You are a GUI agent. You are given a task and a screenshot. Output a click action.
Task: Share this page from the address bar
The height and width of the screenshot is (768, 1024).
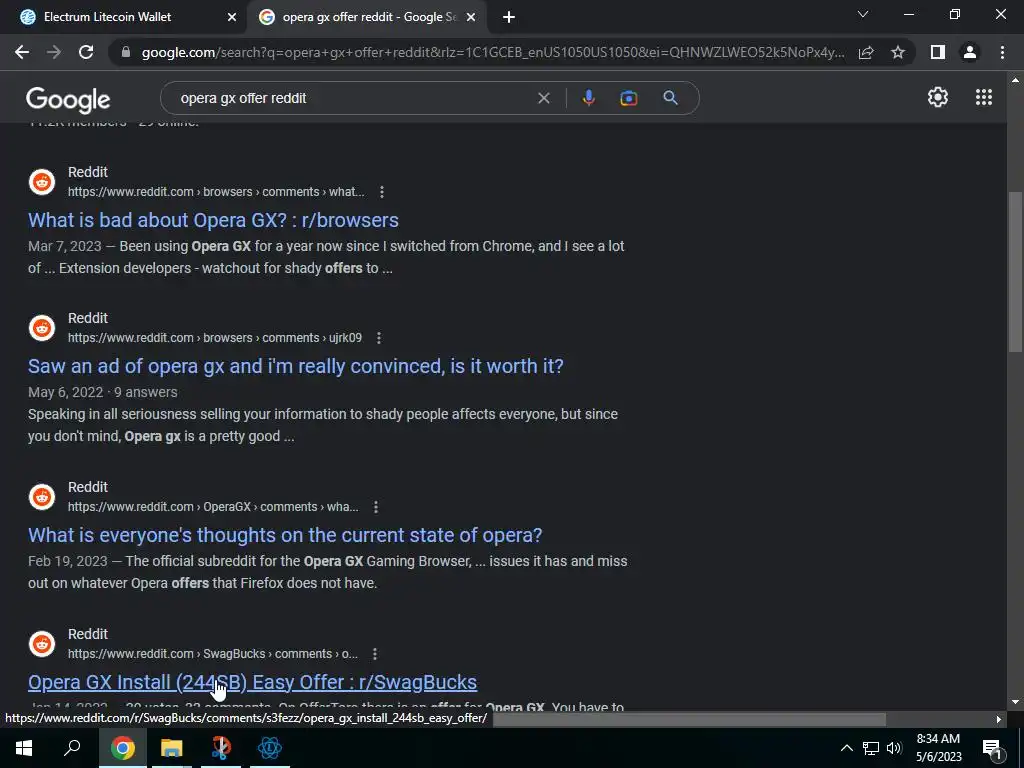tap(866, 52)
